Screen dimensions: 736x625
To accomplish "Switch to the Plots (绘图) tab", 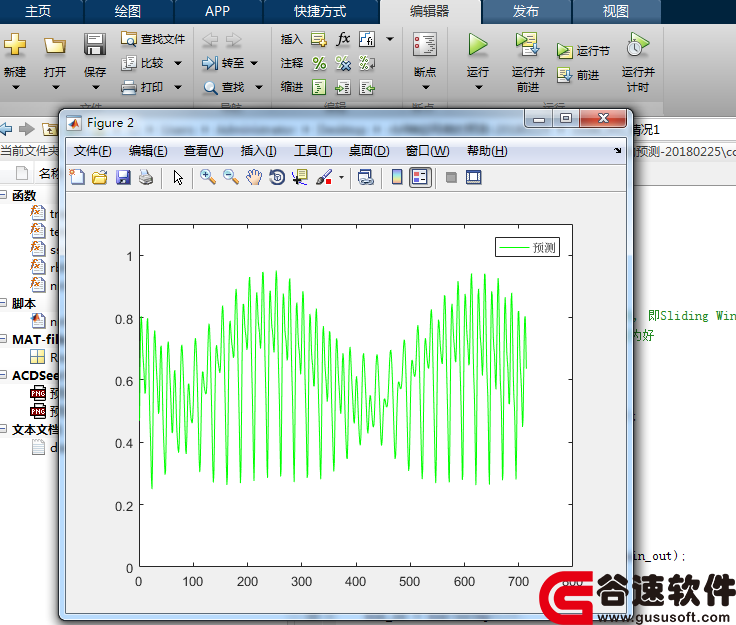I will coord(128,11).
